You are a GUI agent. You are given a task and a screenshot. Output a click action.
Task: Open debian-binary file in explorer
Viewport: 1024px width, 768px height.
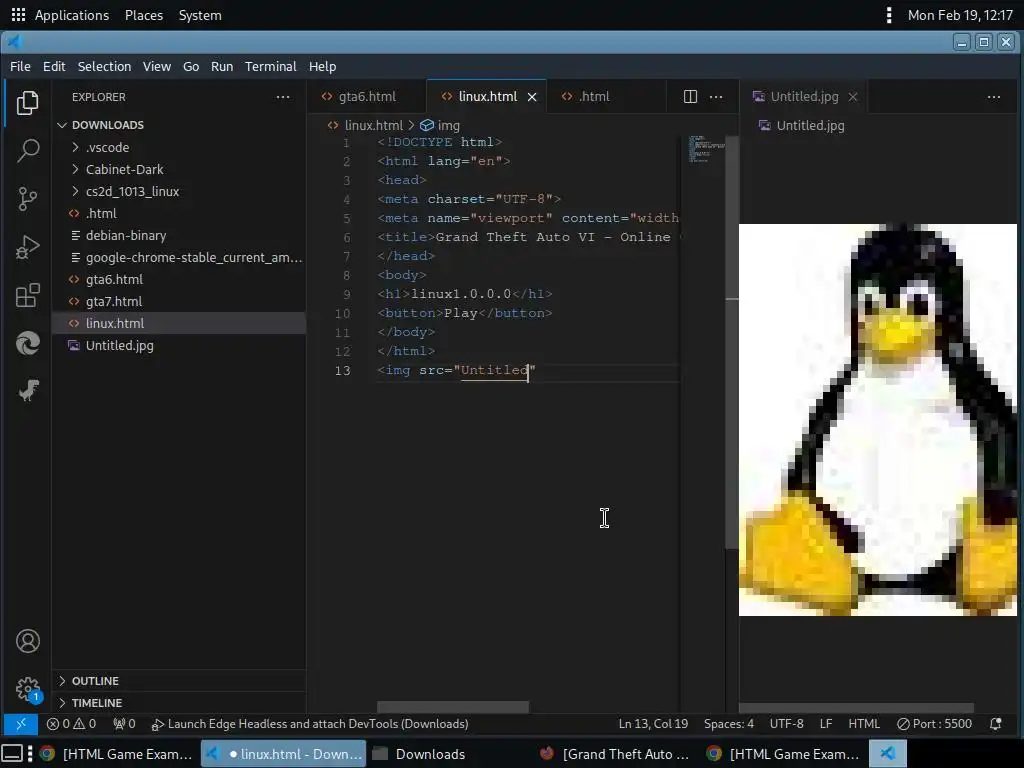coord(178,236)
